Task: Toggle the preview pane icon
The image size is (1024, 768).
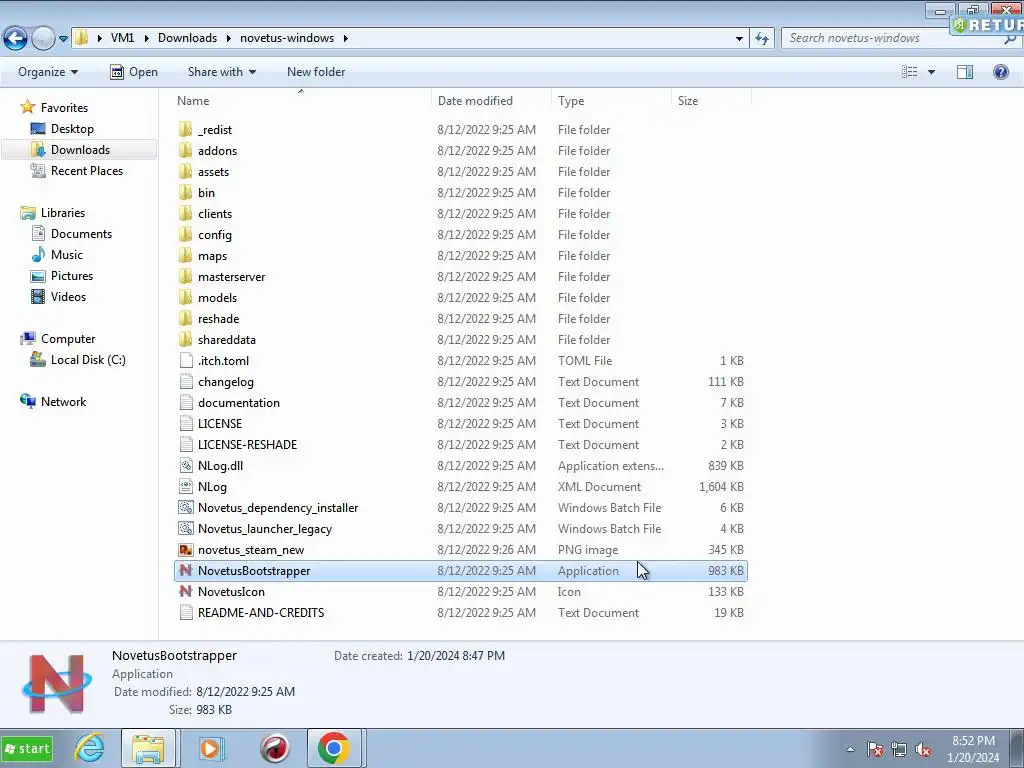Action: click(965, 72)
